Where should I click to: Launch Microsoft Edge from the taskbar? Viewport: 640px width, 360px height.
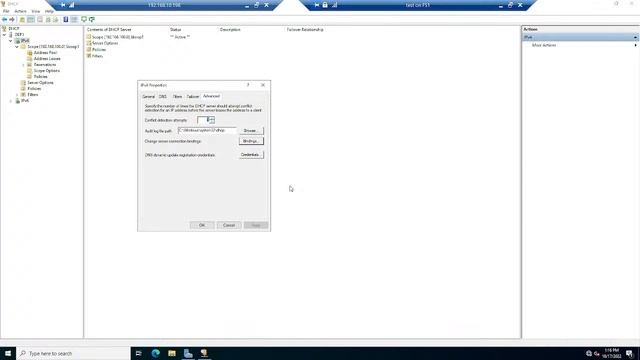[x=156, y=353]
